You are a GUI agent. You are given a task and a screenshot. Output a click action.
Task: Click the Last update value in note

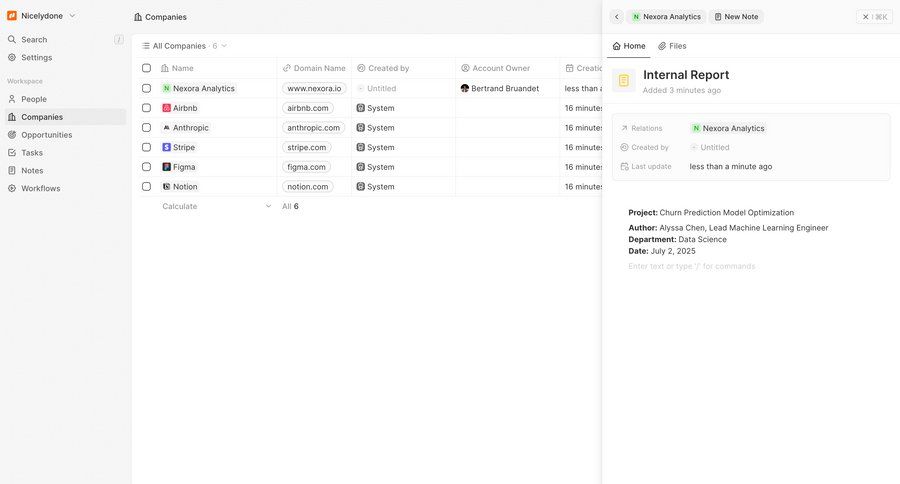(731, 167)
